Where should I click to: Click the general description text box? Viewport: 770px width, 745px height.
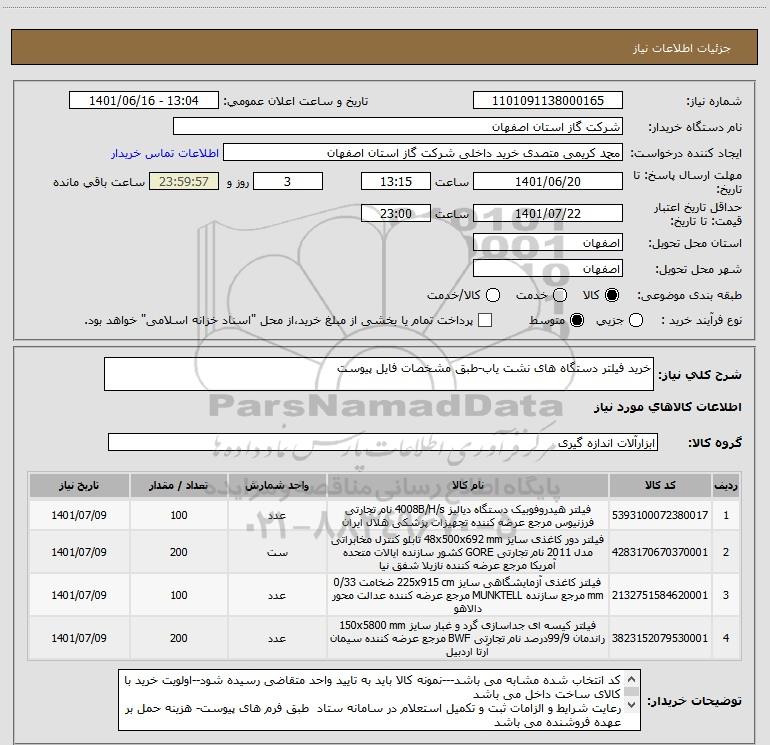379,374
